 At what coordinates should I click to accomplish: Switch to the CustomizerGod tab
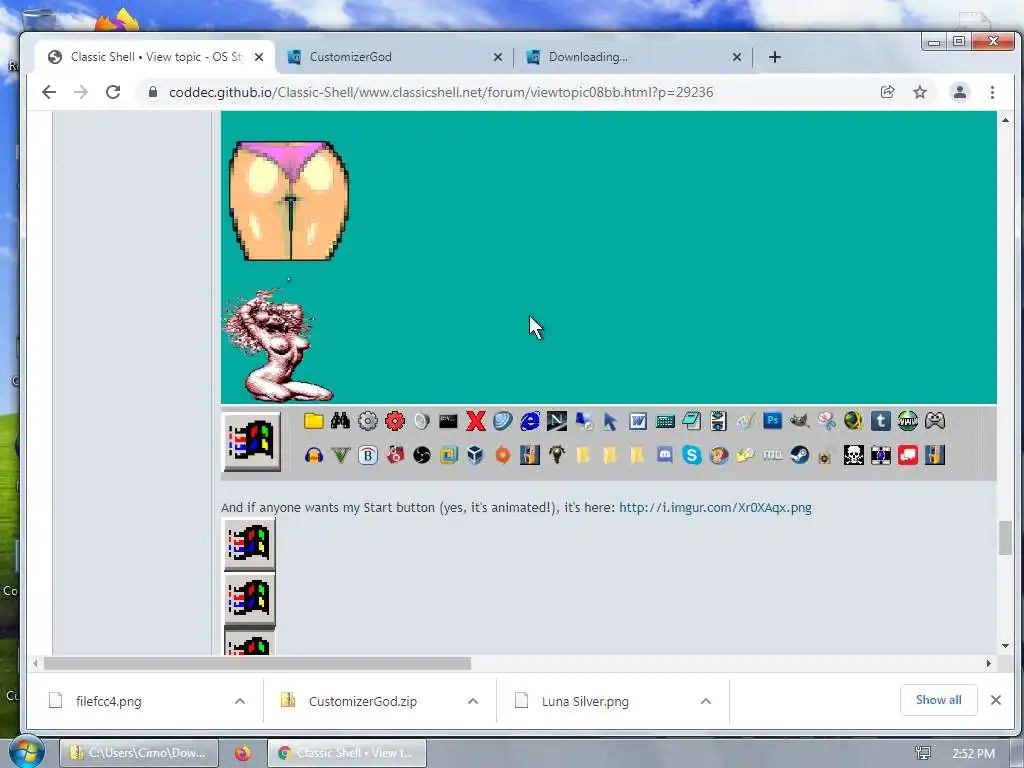click(x=395, y=57)
